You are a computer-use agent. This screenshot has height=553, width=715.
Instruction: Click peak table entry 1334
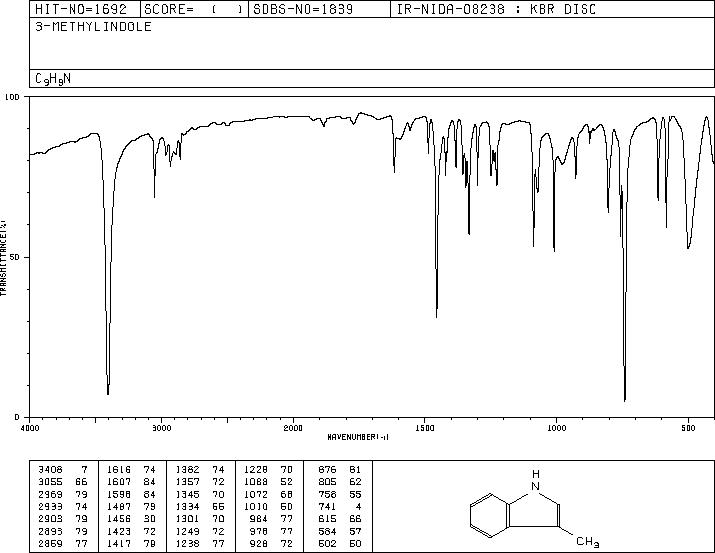pos(187,506)
